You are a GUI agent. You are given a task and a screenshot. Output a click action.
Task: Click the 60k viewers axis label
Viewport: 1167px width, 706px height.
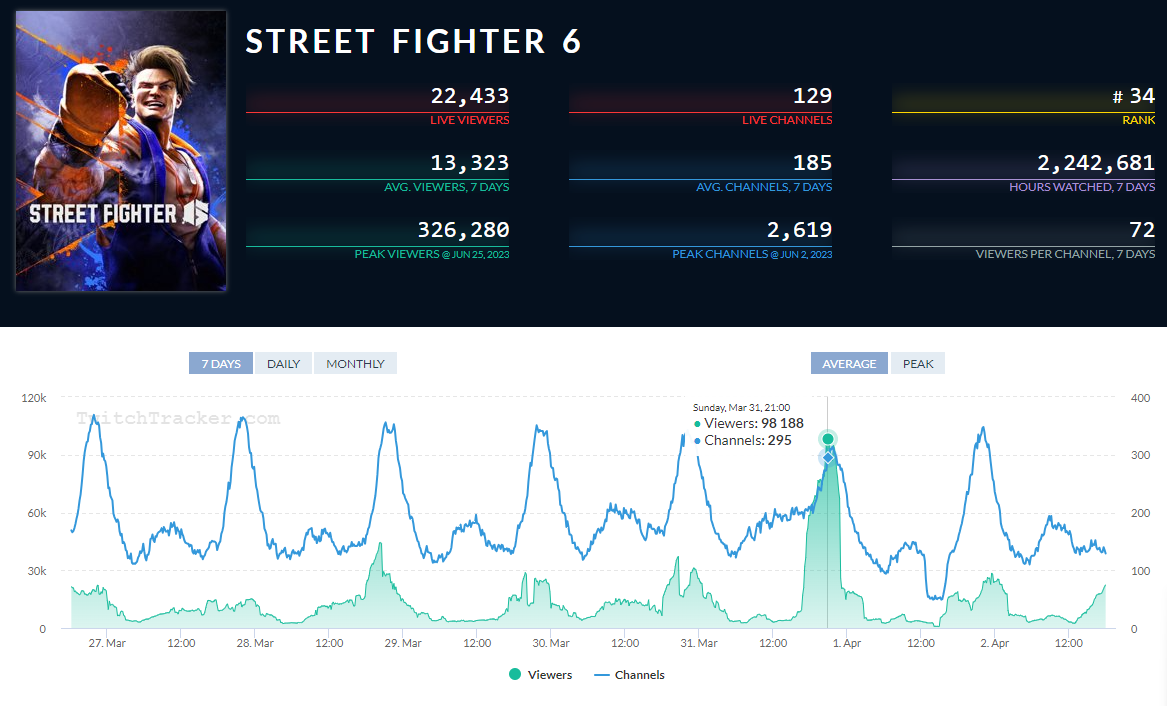[37, 513]
